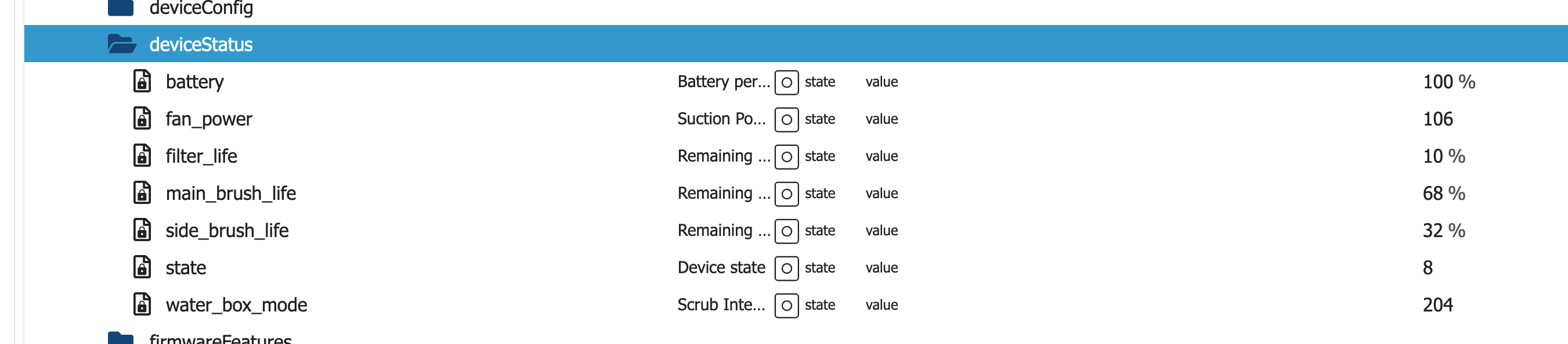Select the deviceStatus tree row label
The image size is (1568, 344).
tap(201, 44)
